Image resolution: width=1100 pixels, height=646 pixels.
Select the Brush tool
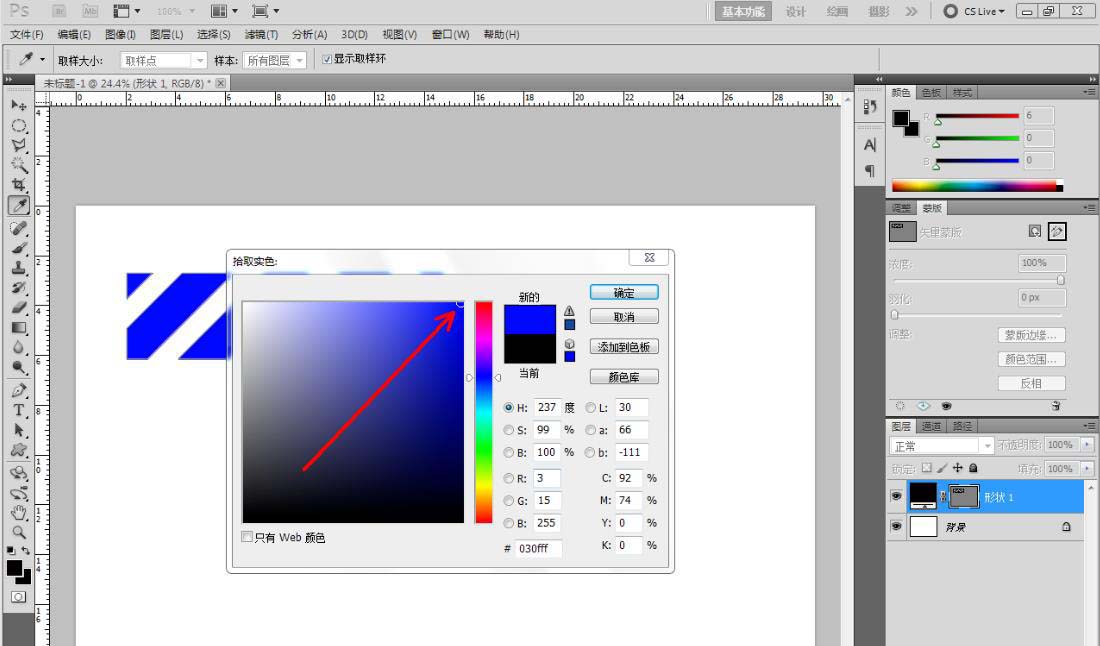pyautogui.click(x=18, y=248)
